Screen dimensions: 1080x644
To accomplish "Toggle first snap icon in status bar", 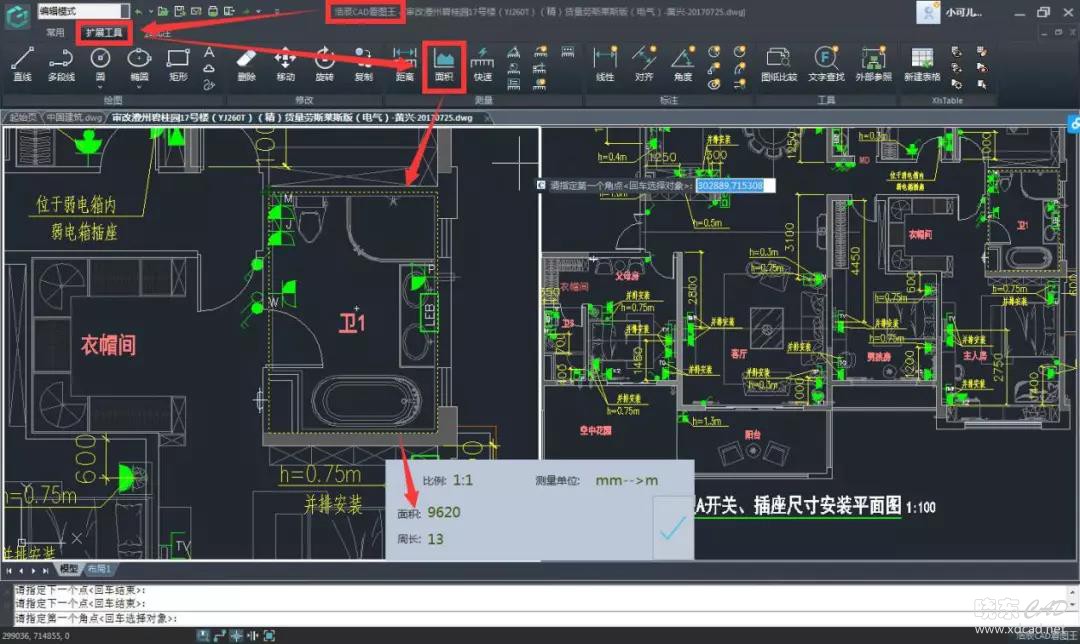I will (203, 636).
